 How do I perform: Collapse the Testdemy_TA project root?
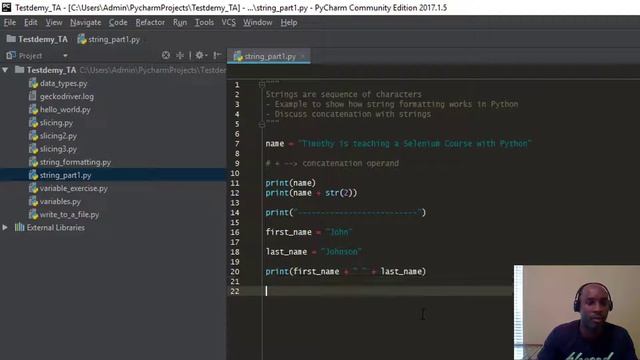(x=5, y=70)
